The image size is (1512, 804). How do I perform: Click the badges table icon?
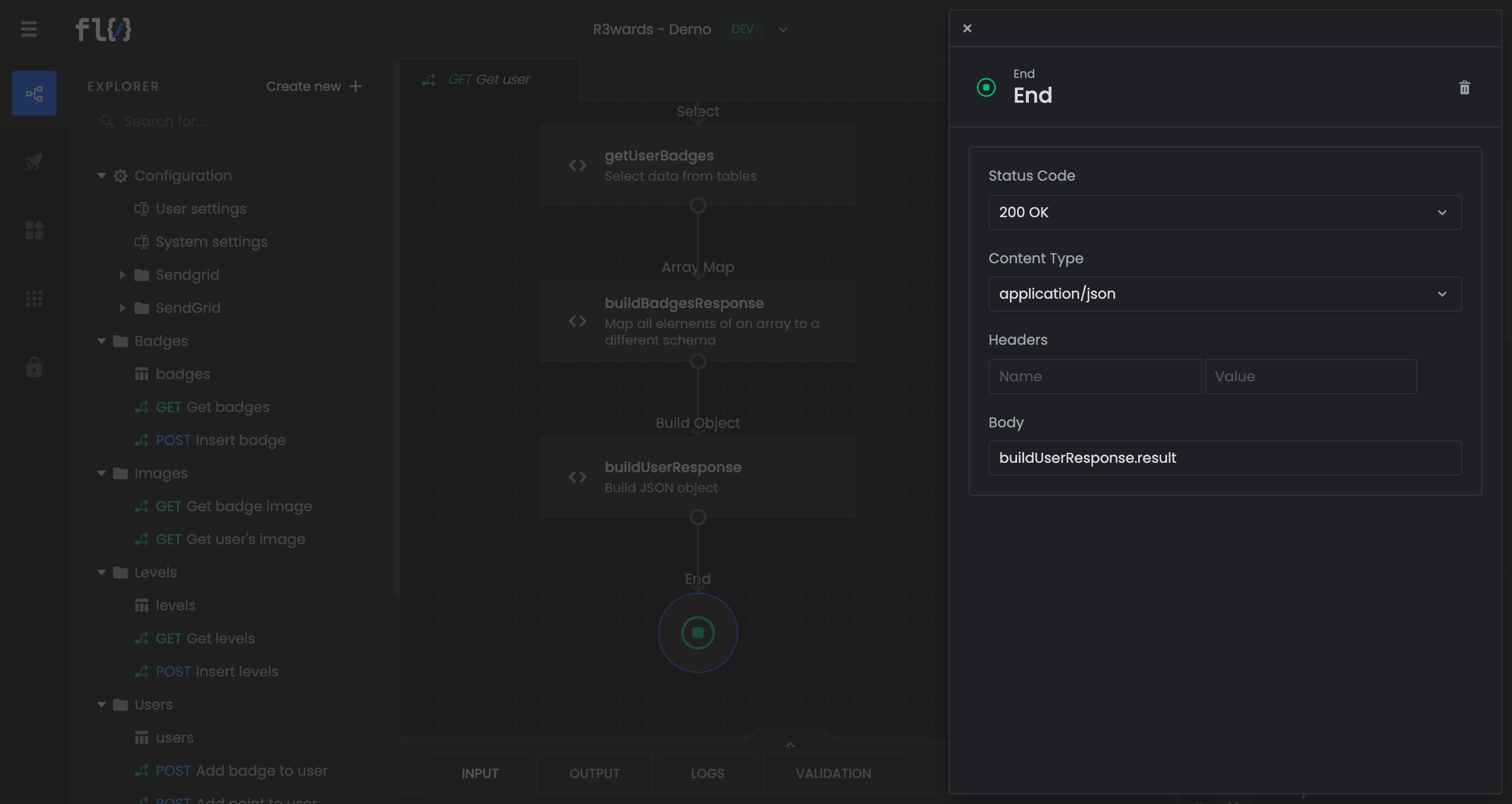click(x=142, y=374)
